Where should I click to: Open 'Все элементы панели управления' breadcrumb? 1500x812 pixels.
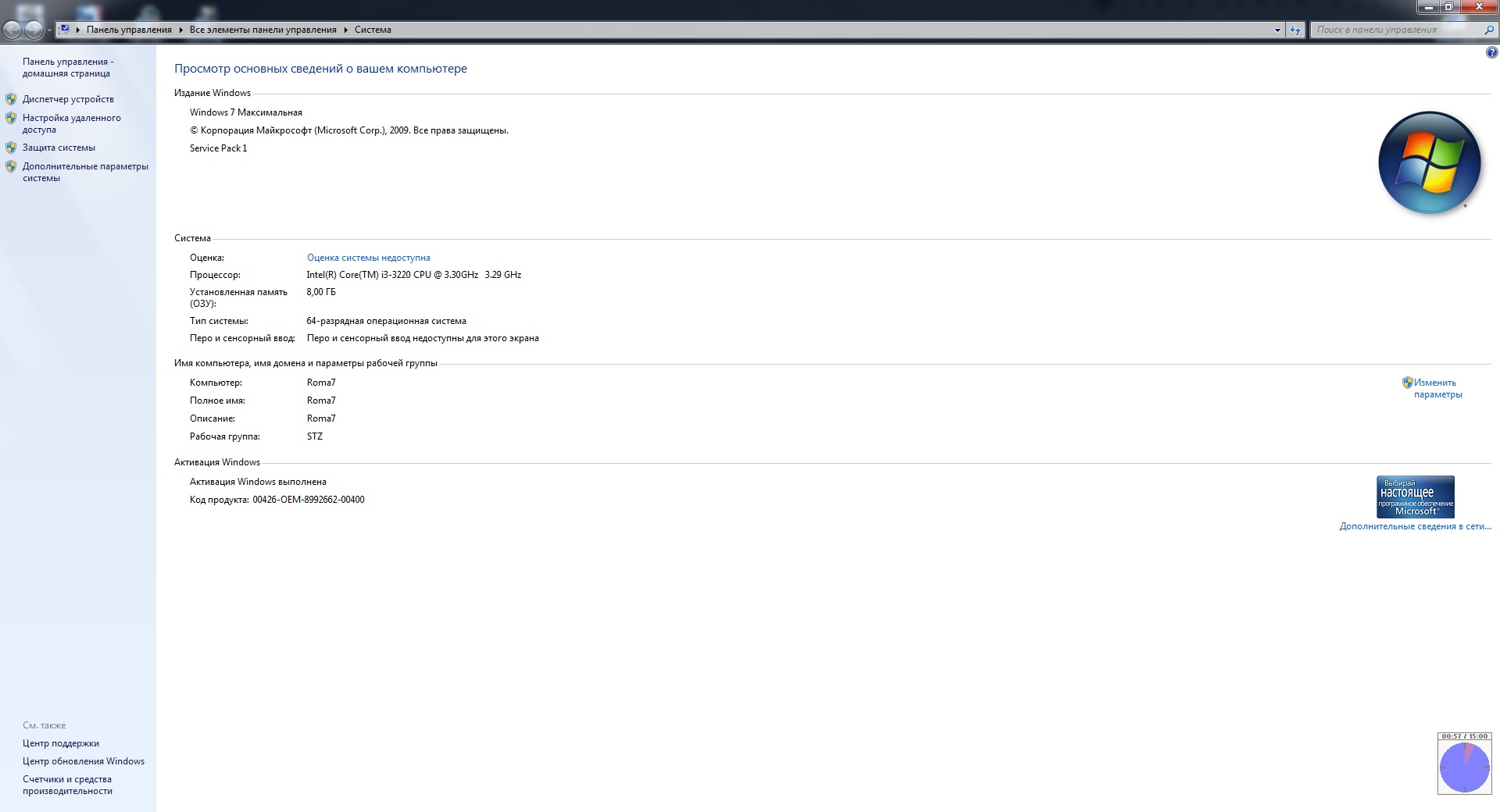click(262, 30)
